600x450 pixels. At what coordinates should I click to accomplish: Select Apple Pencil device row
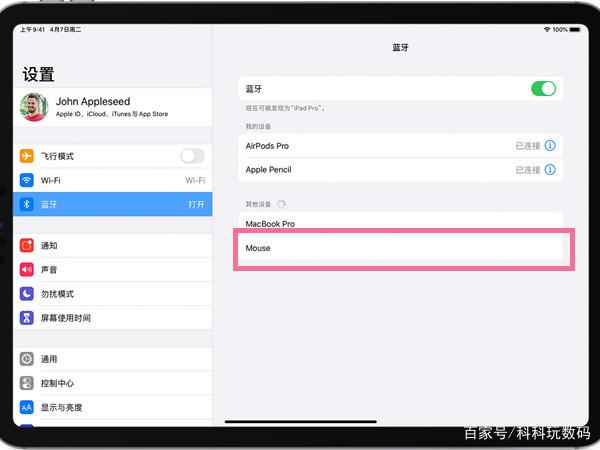401,170
